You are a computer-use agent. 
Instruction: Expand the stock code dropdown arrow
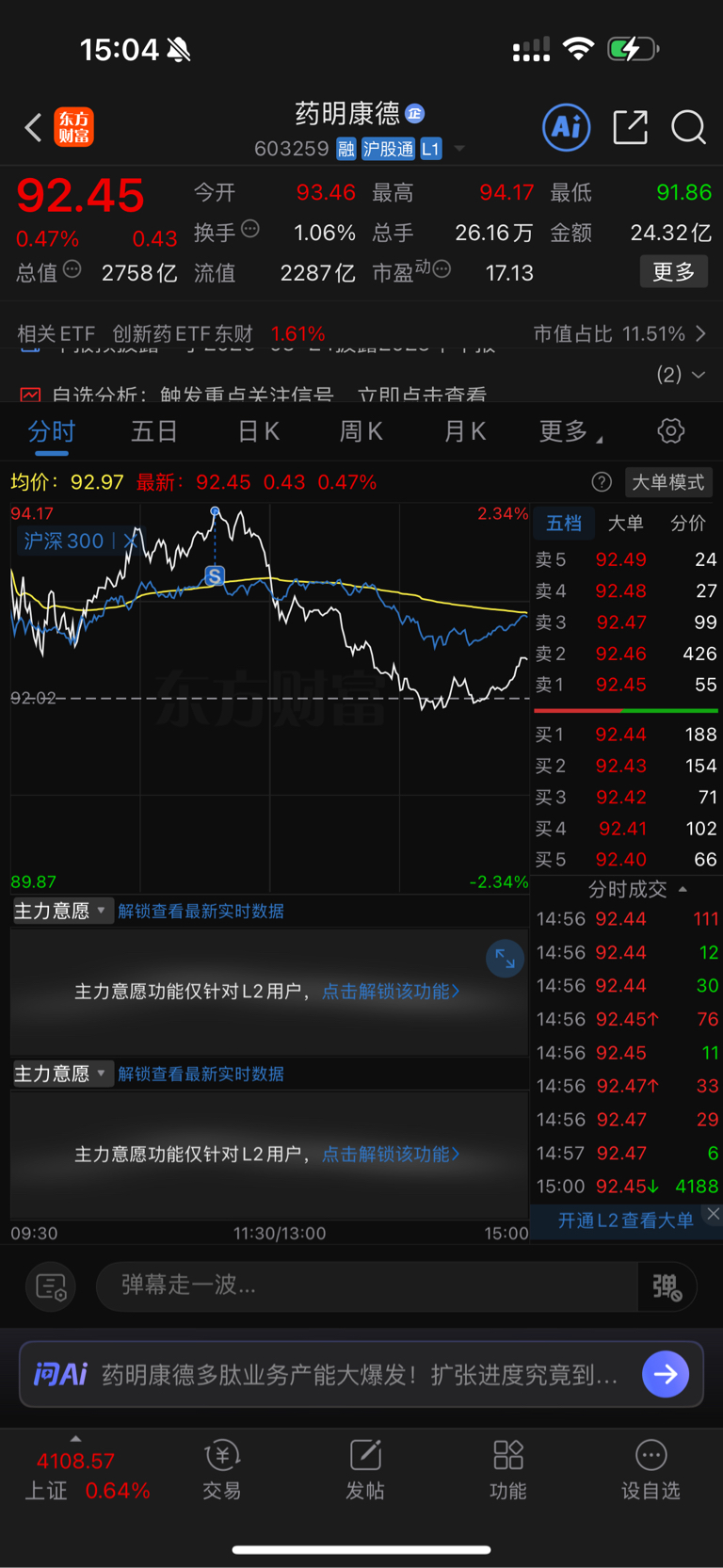[x=459, y=149]
